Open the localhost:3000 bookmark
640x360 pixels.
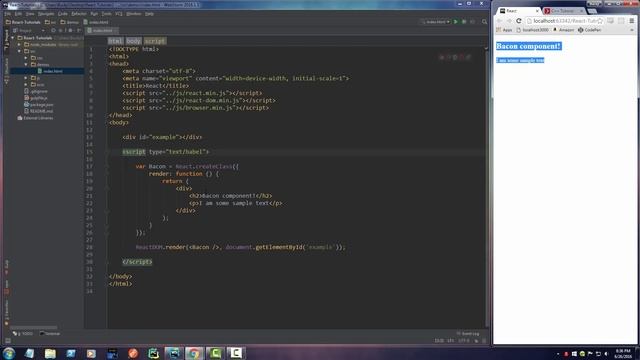click(x=533, y=30)
